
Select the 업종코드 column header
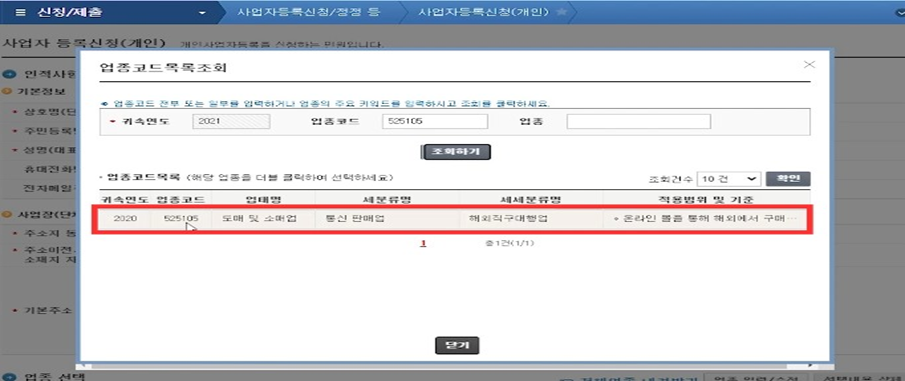pos(180,199)
